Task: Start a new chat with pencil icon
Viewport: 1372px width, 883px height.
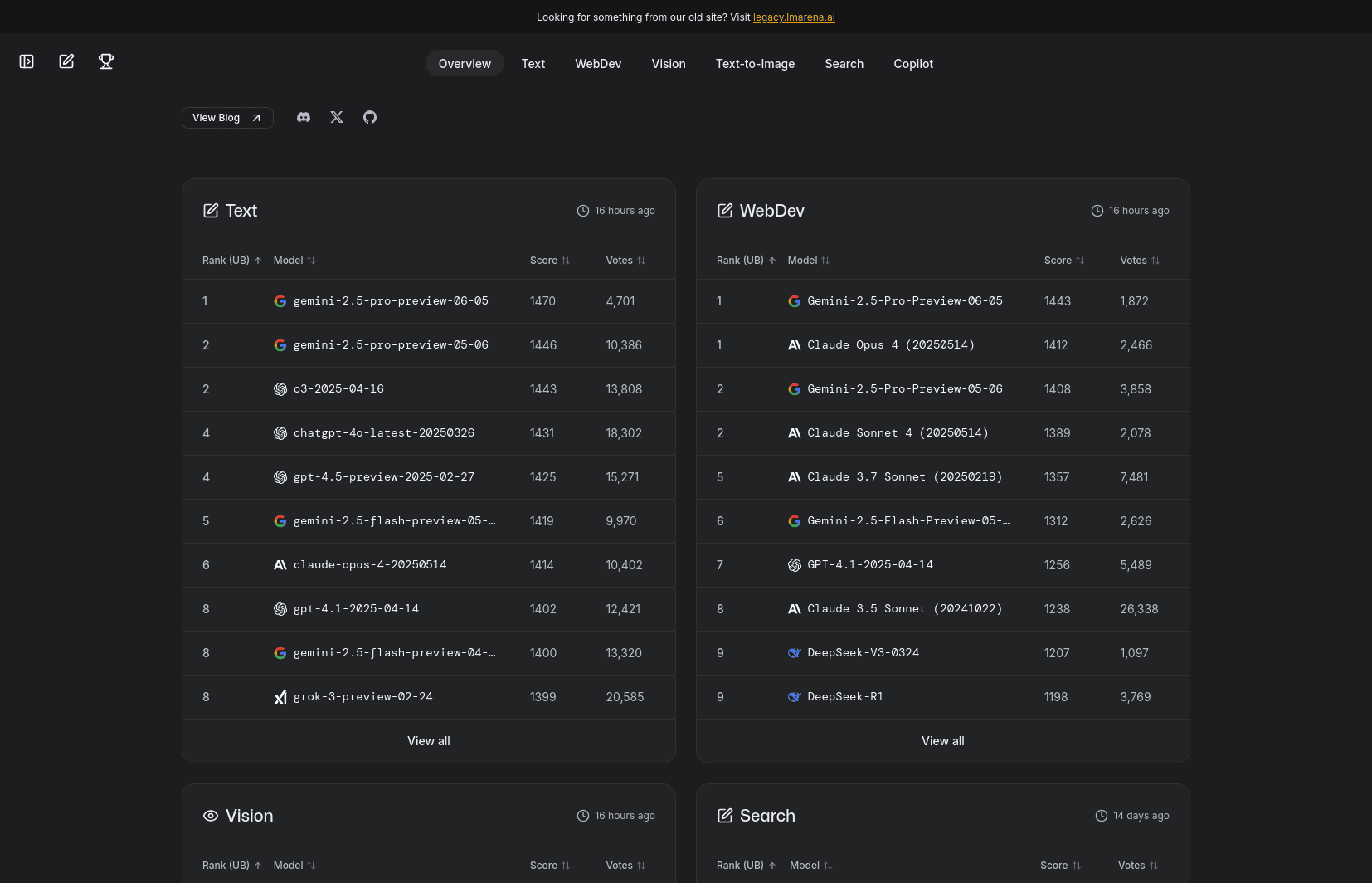Action: [66, 61]
